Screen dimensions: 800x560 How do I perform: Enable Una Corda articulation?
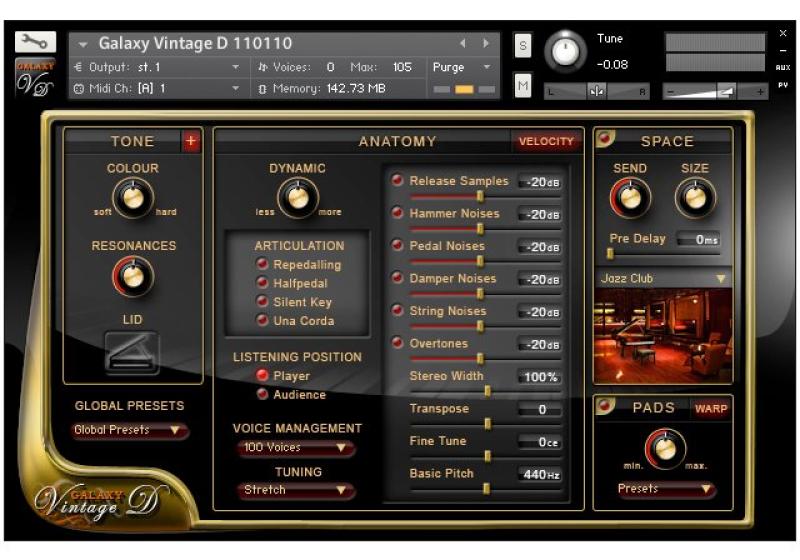(263, 321)
